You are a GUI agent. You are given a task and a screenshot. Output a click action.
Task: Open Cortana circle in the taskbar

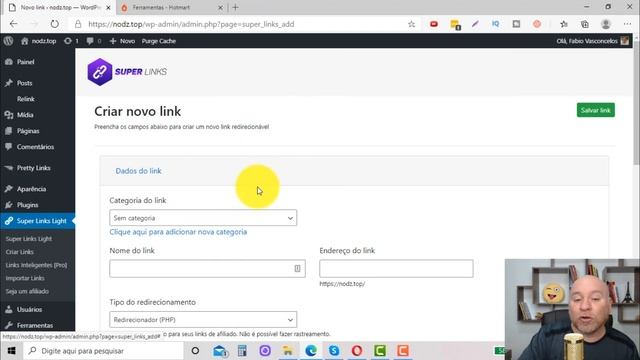[x=195, y=351]
